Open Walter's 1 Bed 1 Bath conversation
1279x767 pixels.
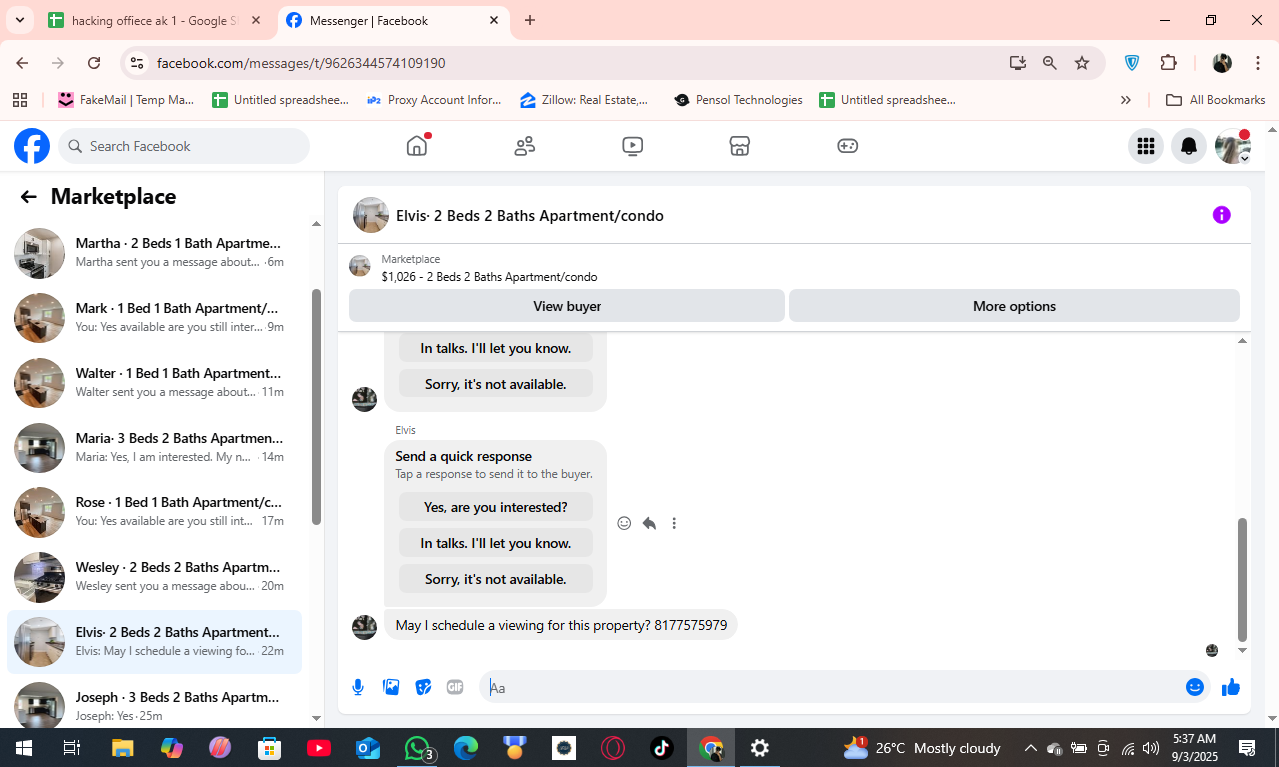[155, 383]
